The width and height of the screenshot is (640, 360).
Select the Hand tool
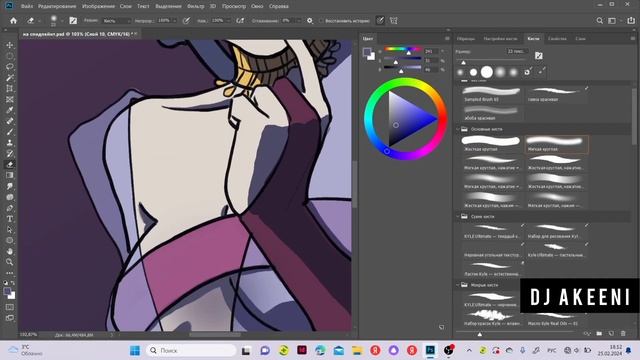tap(10, 251)
